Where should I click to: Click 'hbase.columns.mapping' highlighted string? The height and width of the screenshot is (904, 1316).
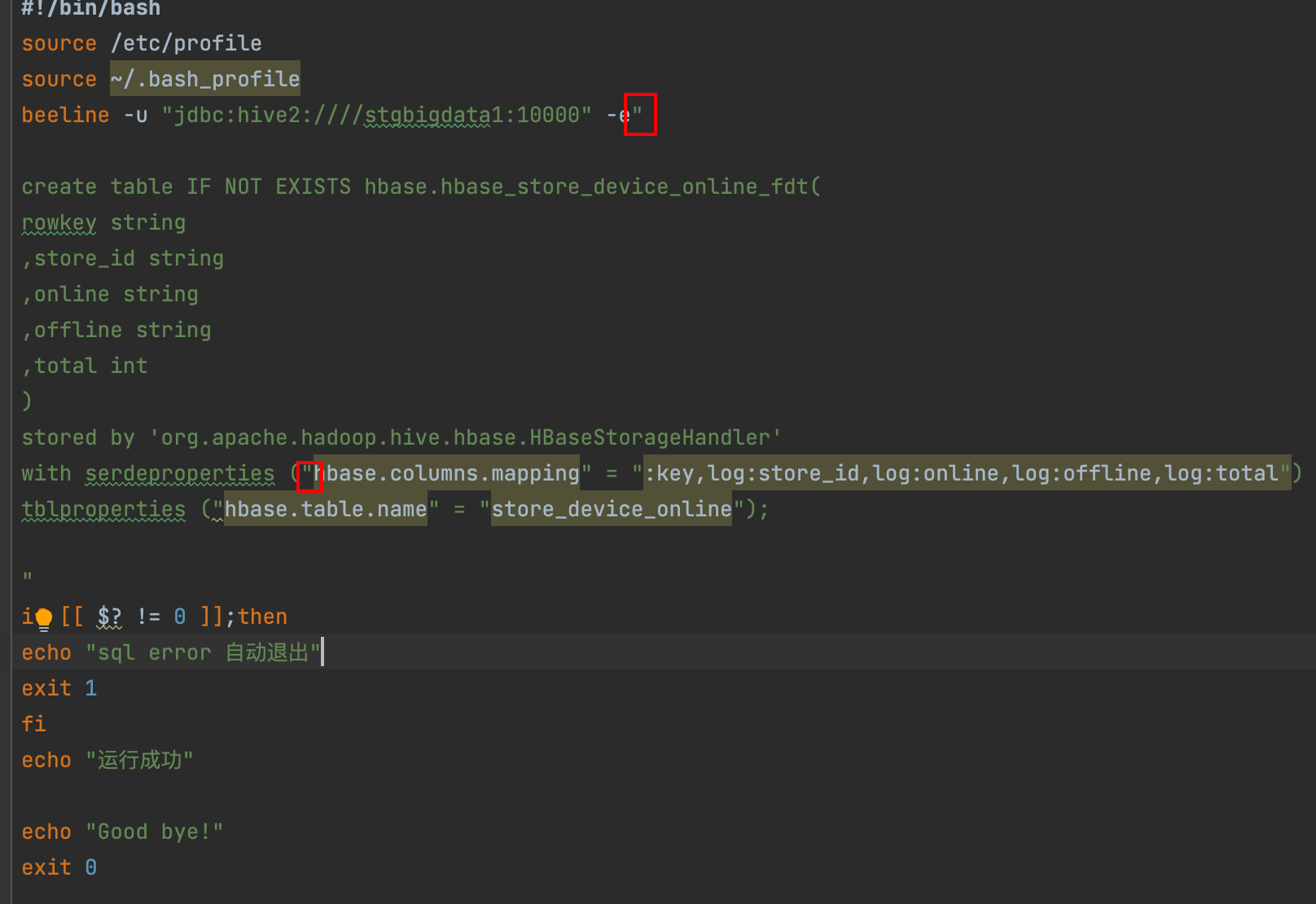coord(446,473)
